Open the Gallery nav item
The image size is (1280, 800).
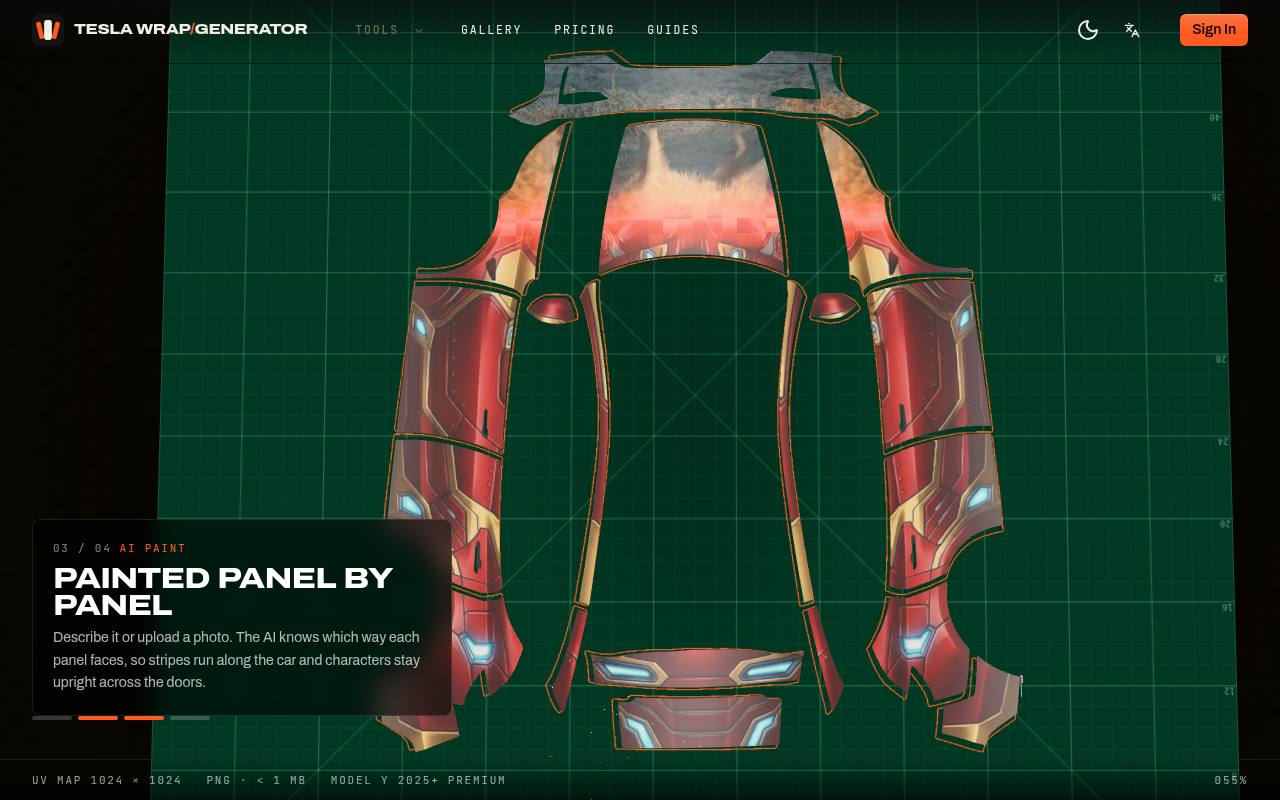click(x=491, y=30)
